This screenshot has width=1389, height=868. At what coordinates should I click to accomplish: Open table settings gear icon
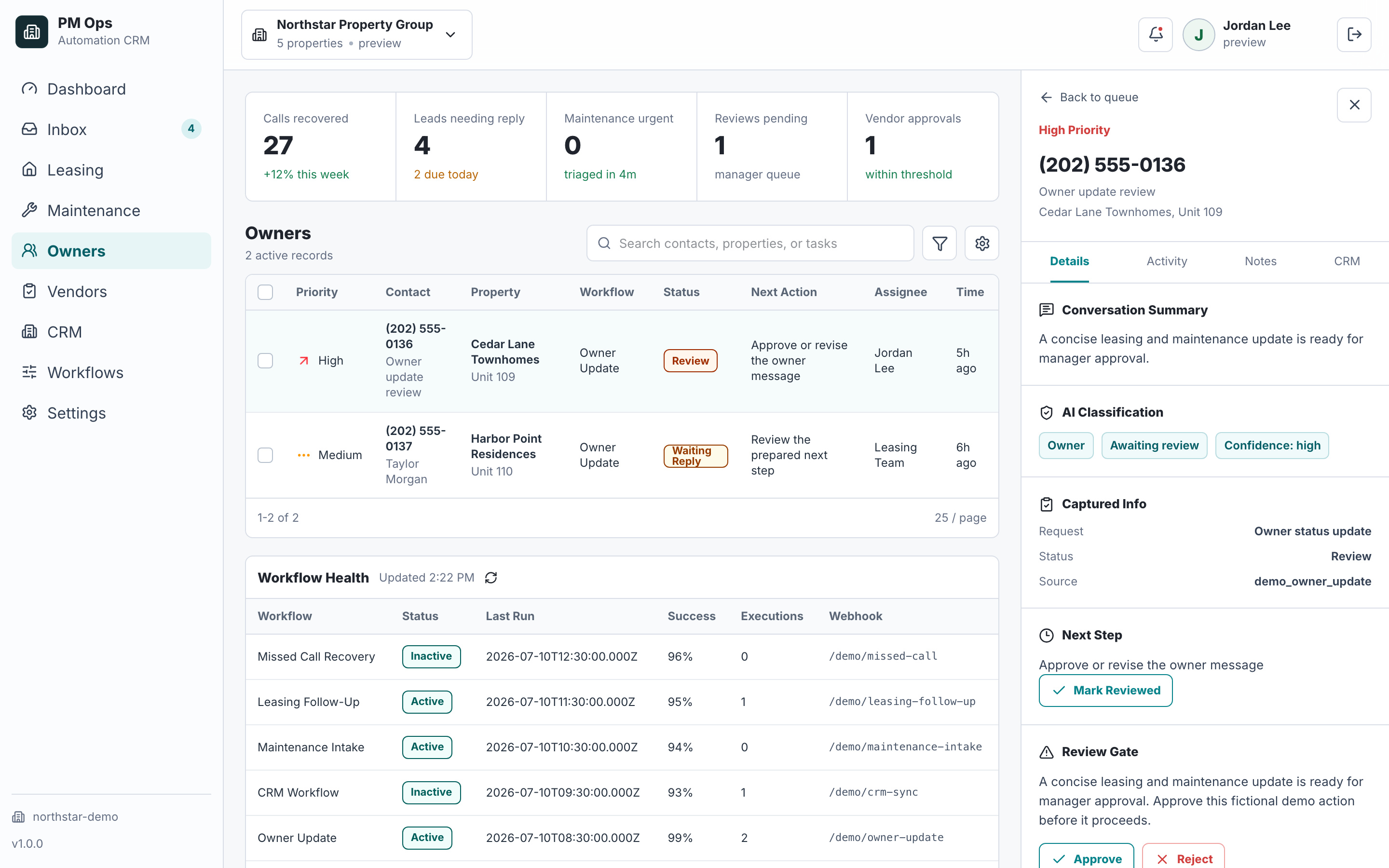click(x=981, y=244)
